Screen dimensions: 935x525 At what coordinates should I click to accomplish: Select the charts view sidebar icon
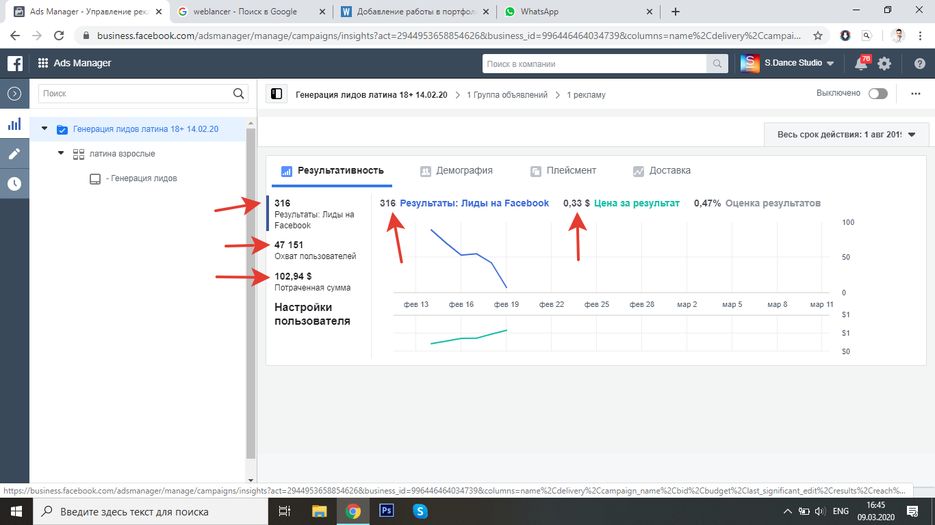[x=14, y=124]
